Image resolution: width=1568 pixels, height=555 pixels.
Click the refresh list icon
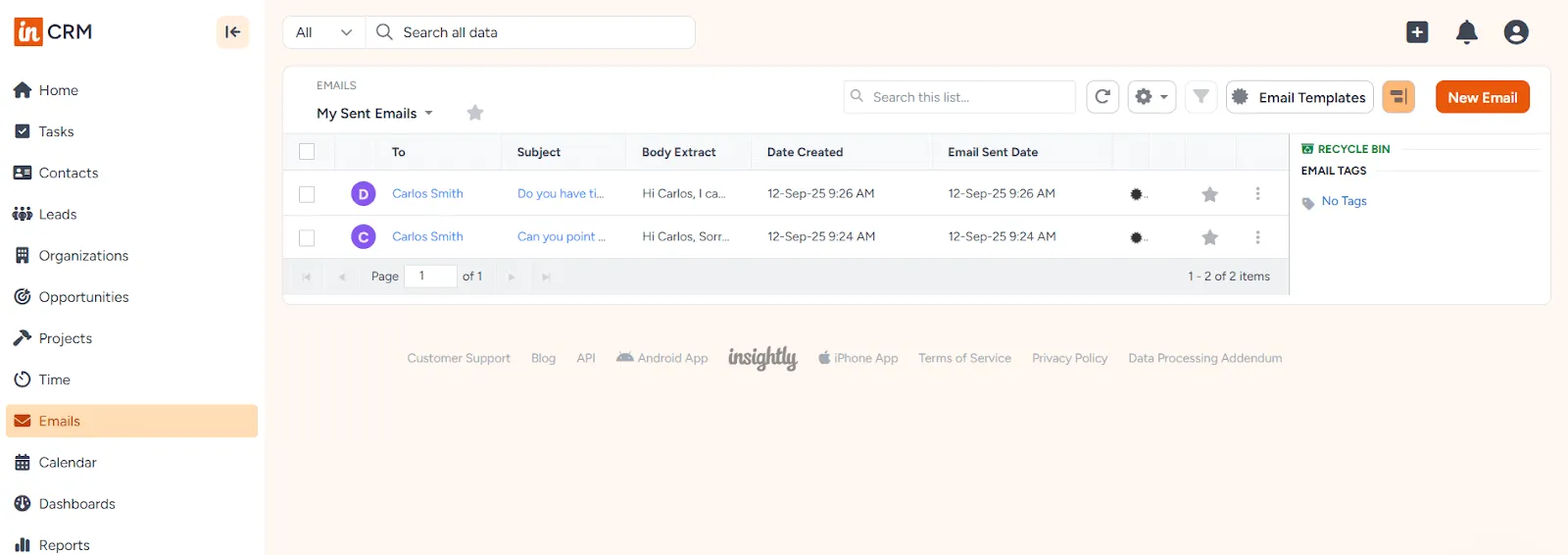click(x=1102, y=97)
